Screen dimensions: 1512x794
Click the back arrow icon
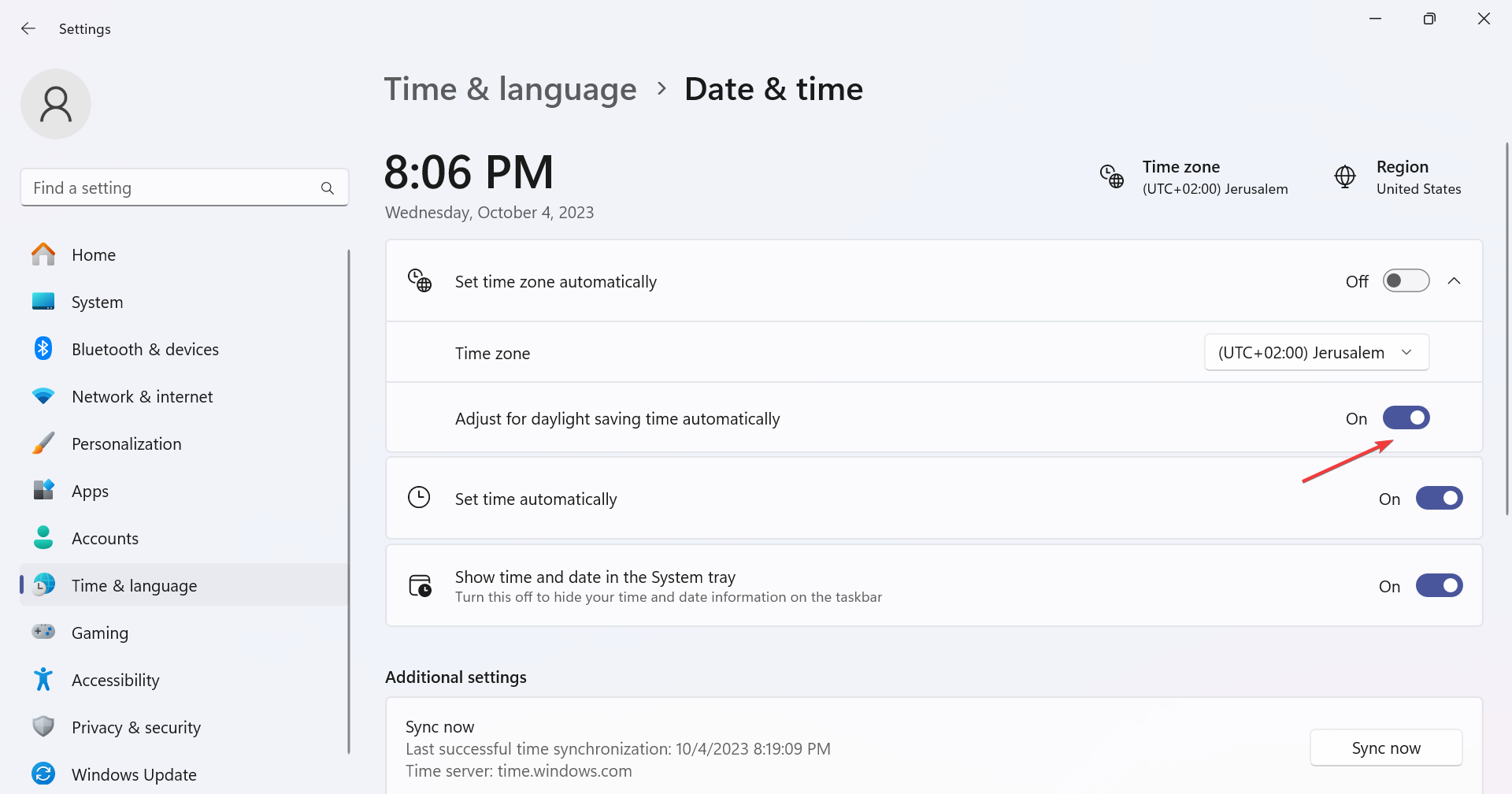coord(28,28)
